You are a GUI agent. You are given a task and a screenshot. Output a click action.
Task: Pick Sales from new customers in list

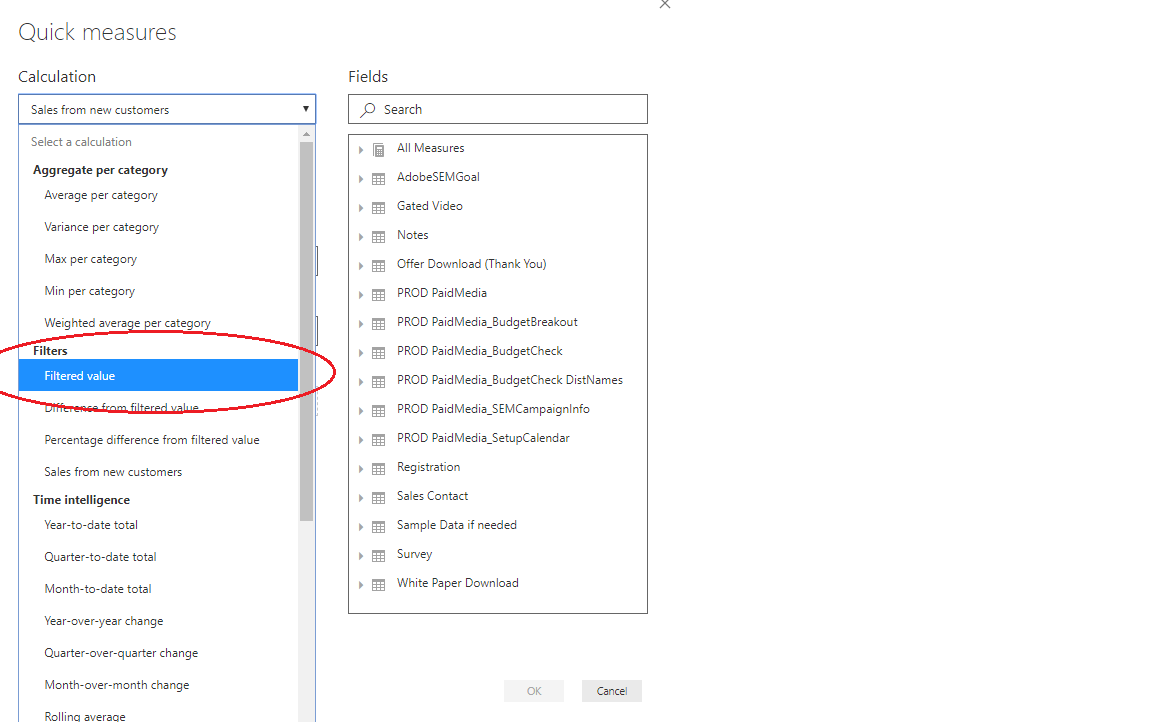(x=113, y=472)
